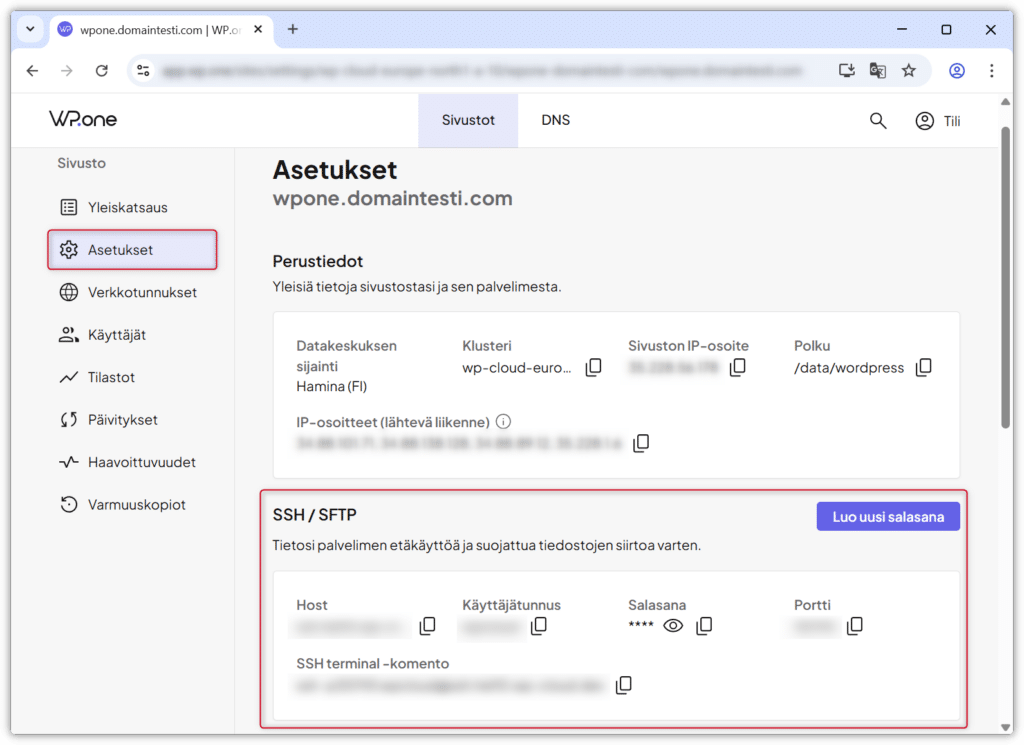Copy the Portti port number
The image size is (1024, 745).
855,626
